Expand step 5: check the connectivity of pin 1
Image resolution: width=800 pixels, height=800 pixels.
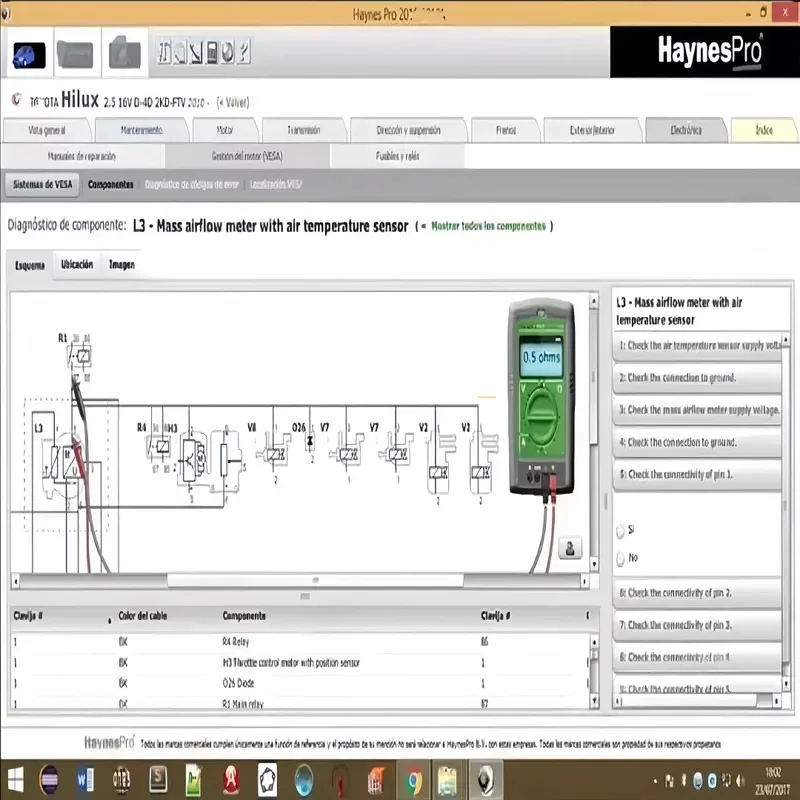697,475
